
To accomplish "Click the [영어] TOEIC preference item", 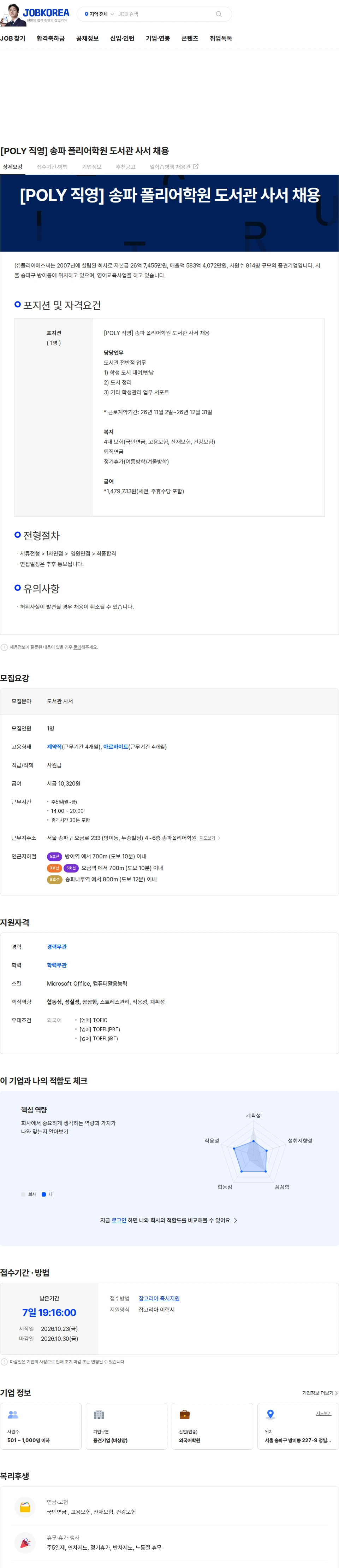I will click(93, 1020).
